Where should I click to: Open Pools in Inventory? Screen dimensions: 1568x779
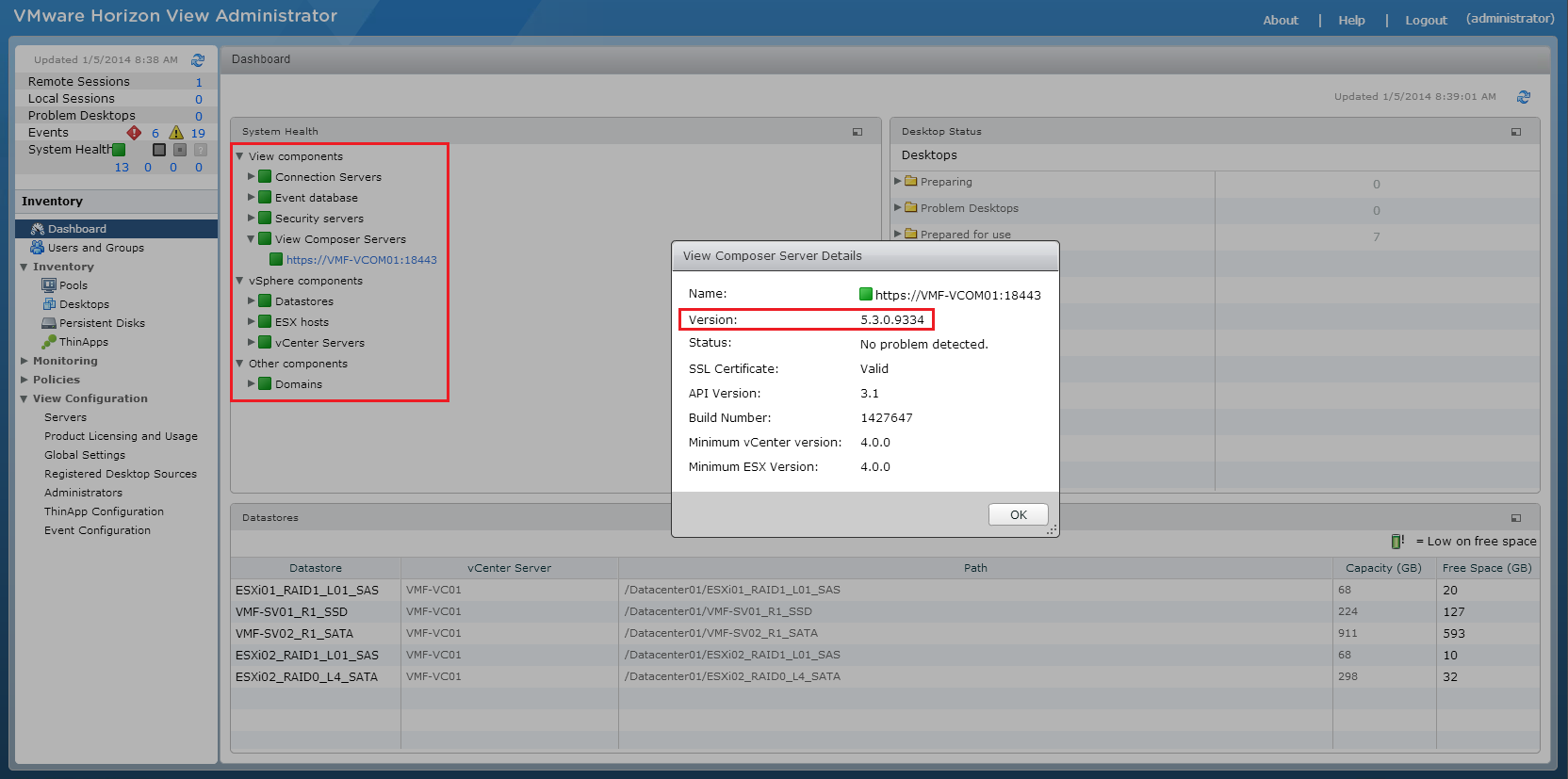click(x=73, y=285)
